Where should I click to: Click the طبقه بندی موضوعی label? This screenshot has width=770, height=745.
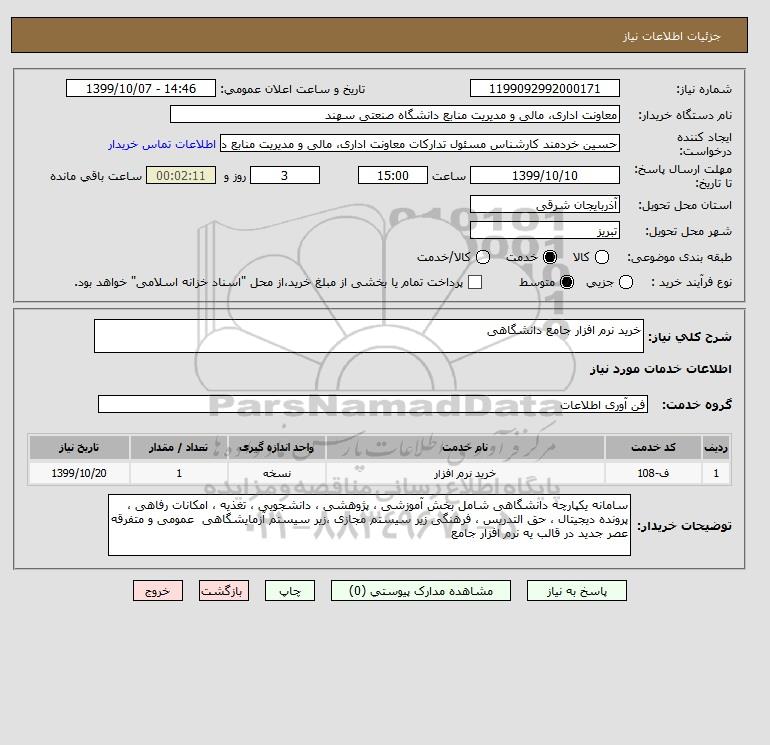(x=679, y=257)
